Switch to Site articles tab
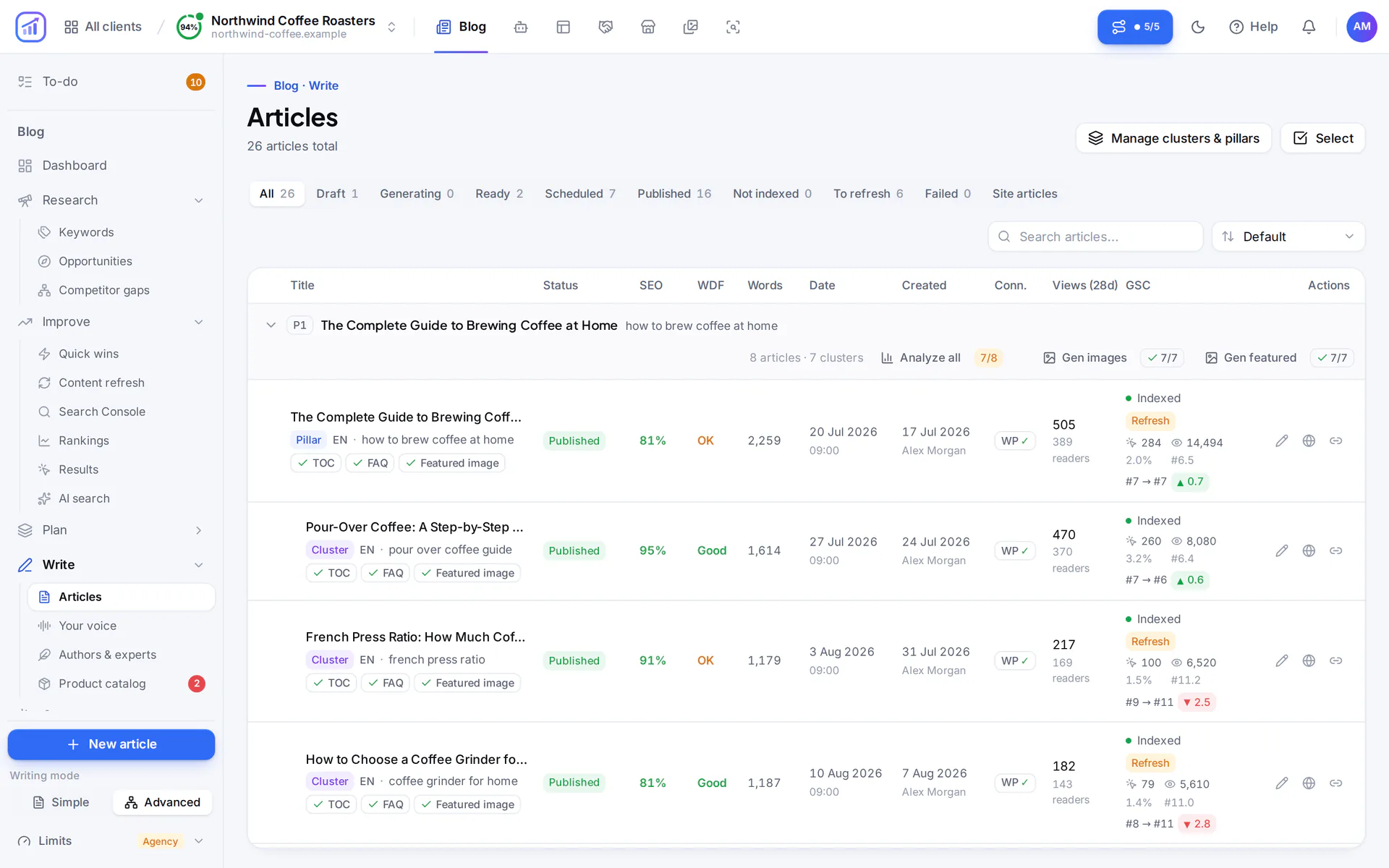This screenshot has height=868, width=1389. point(1024,194)
